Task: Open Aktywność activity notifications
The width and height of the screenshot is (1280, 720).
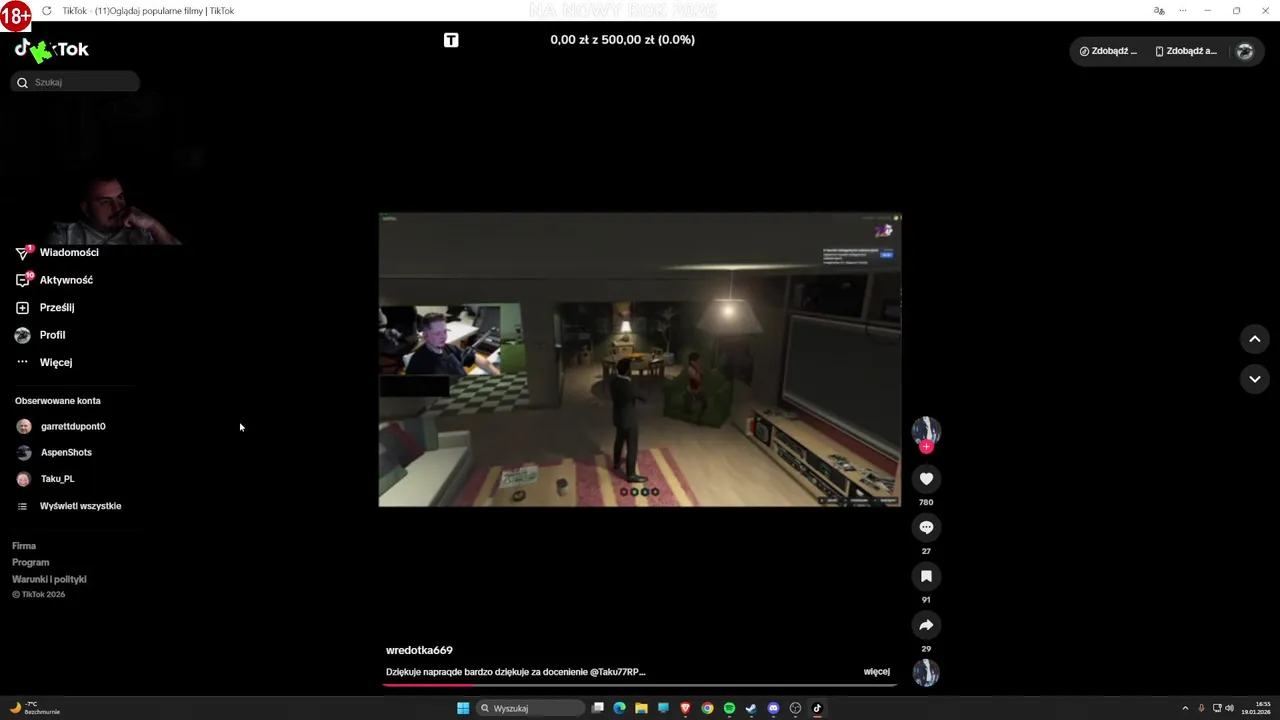Action: click(54, 280)
